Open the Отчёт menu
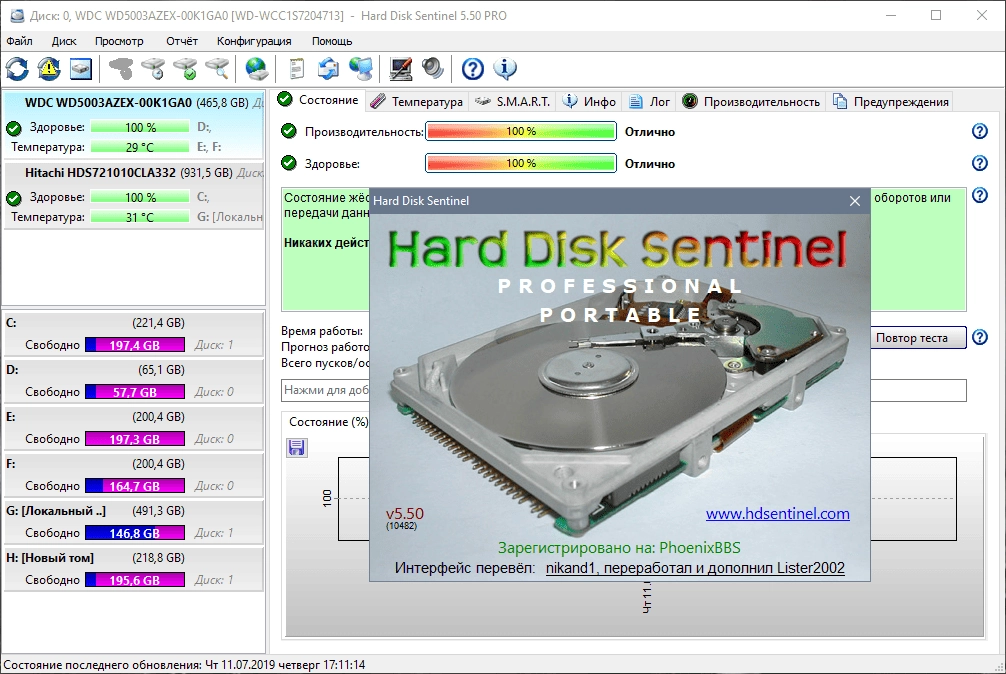Screen dimensions: 1006x674 (x=182, y=41)
